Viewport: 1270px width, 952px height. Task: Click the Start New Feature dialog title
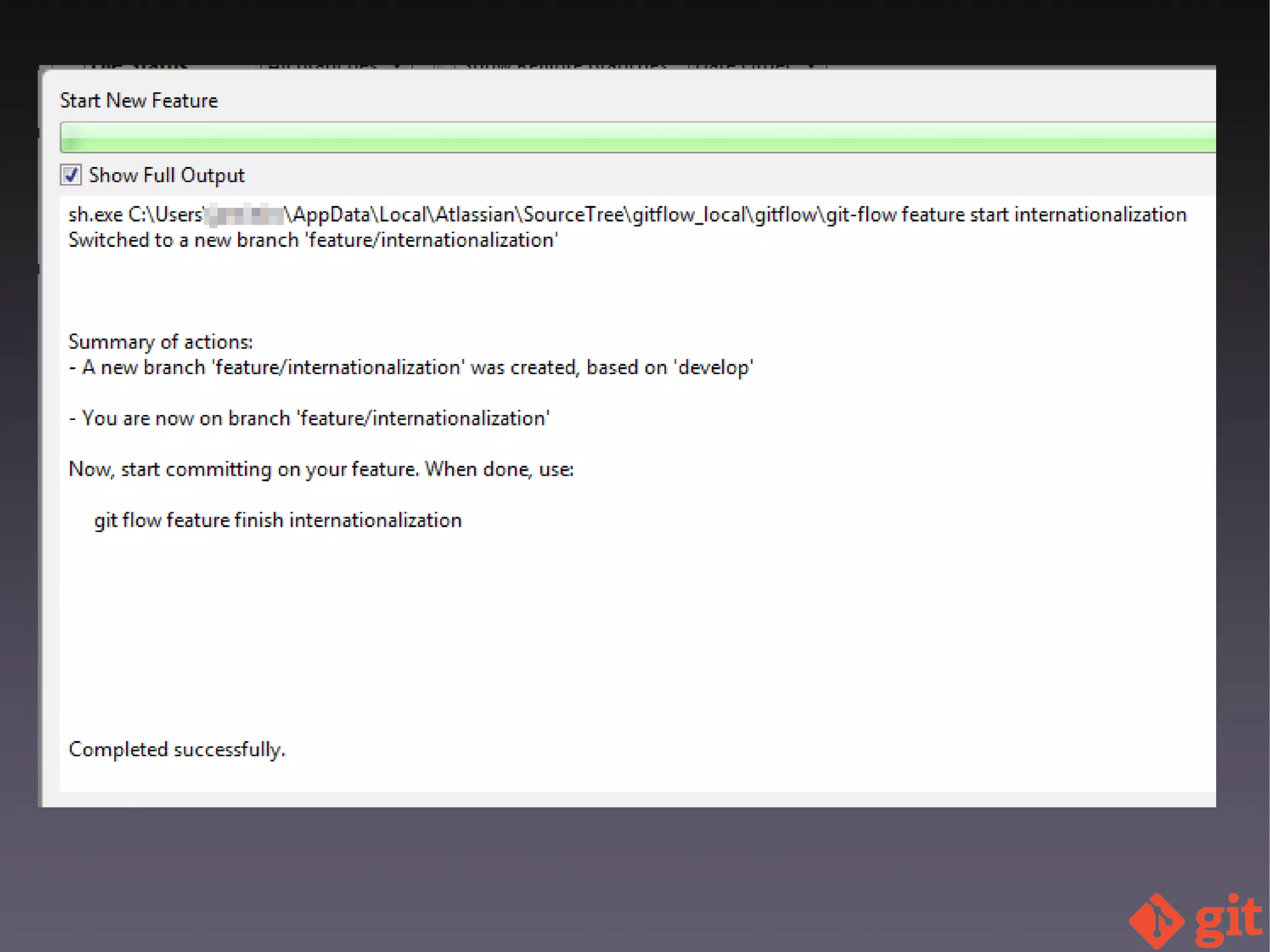click(x=139, y=100)
